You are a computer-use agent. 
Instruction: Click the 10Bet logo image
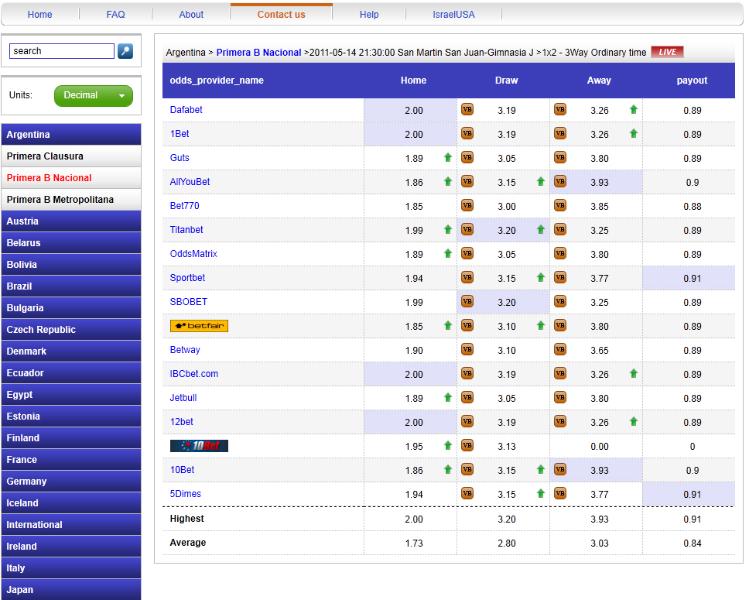[x=199, y=446]
